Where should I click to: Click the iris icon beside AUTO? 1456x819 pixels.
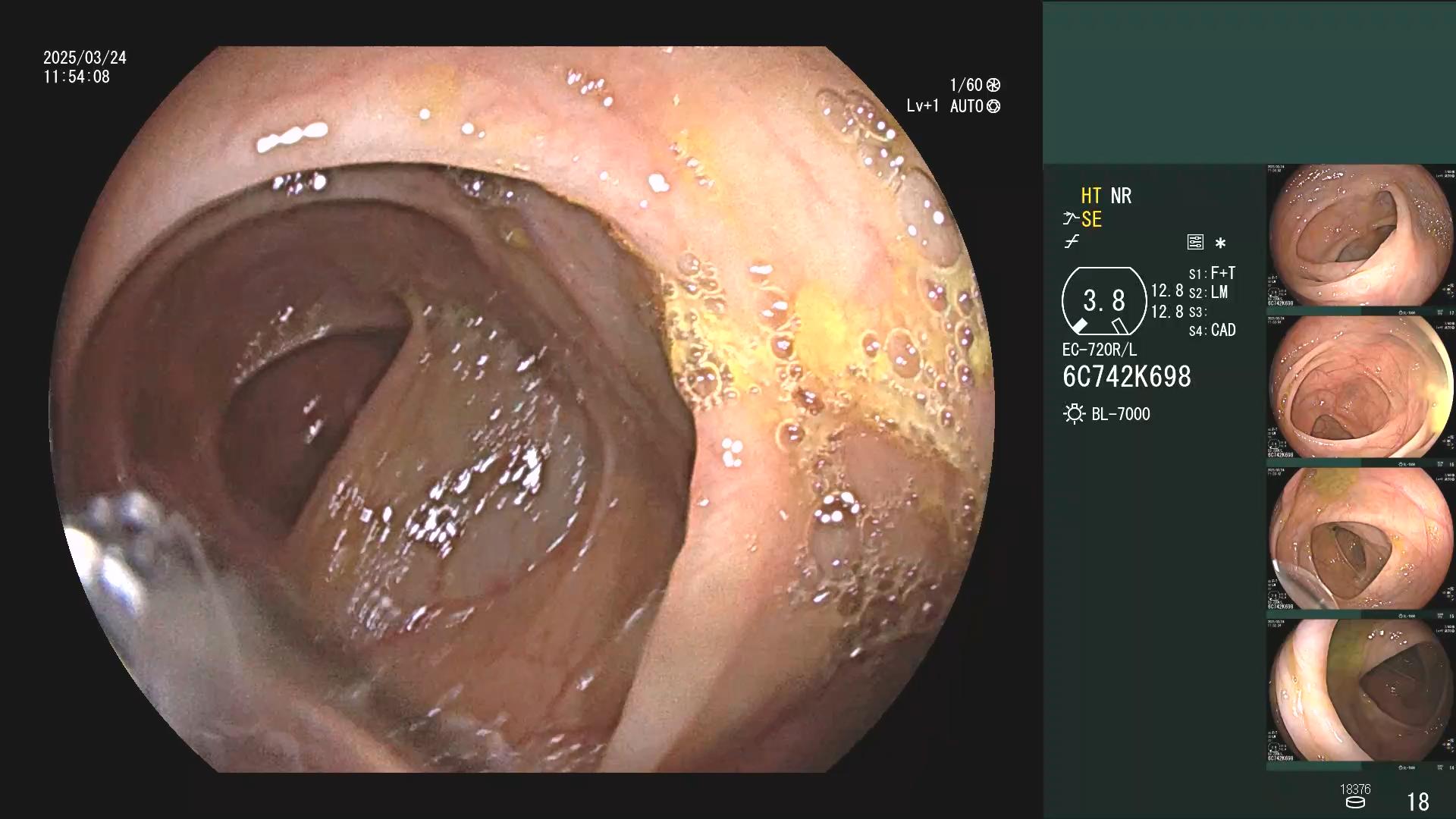click(x=993, y=106)
